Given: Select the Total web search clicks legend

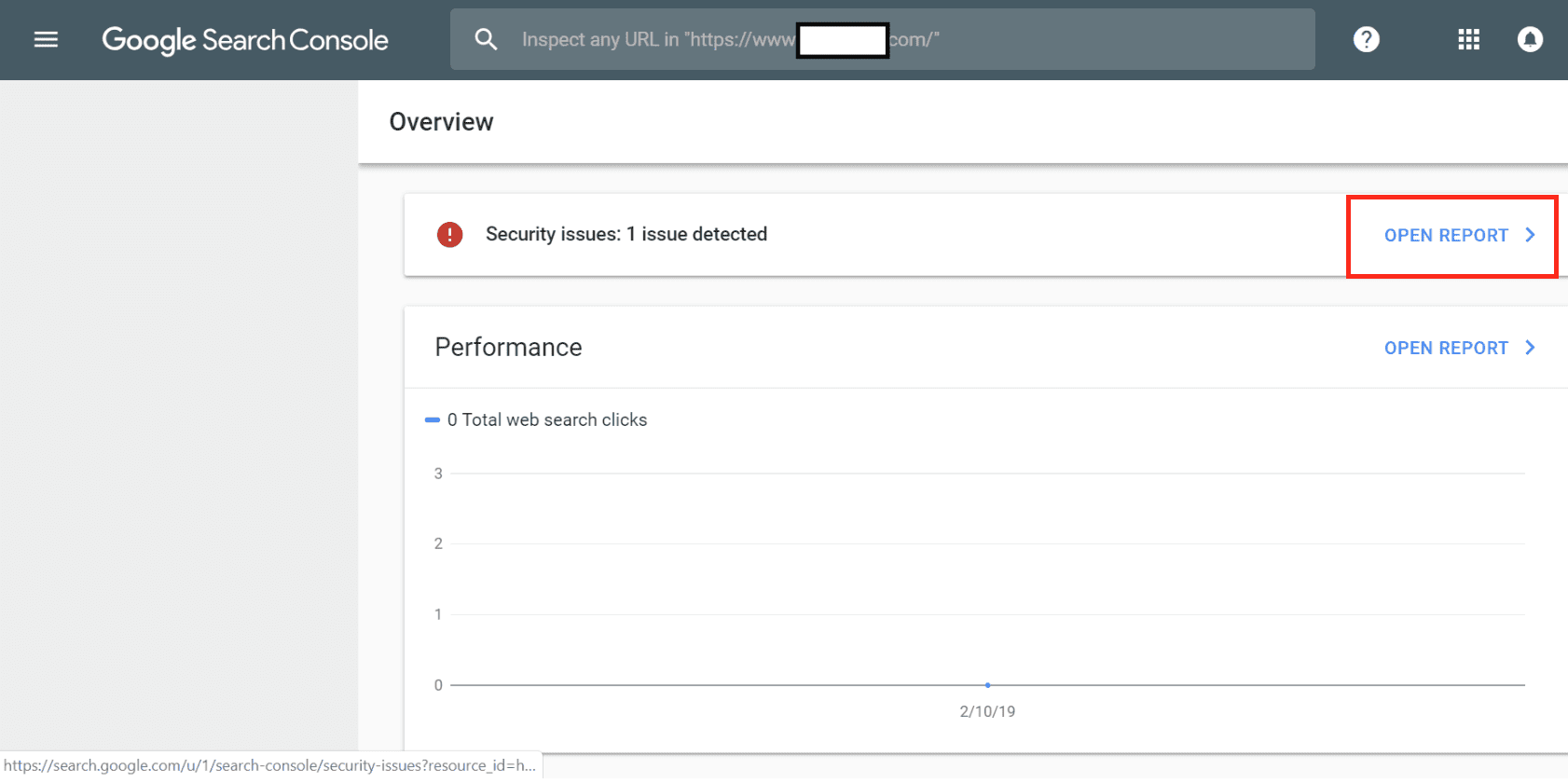Looking at the screenshot, I should (x=547, y=420).
